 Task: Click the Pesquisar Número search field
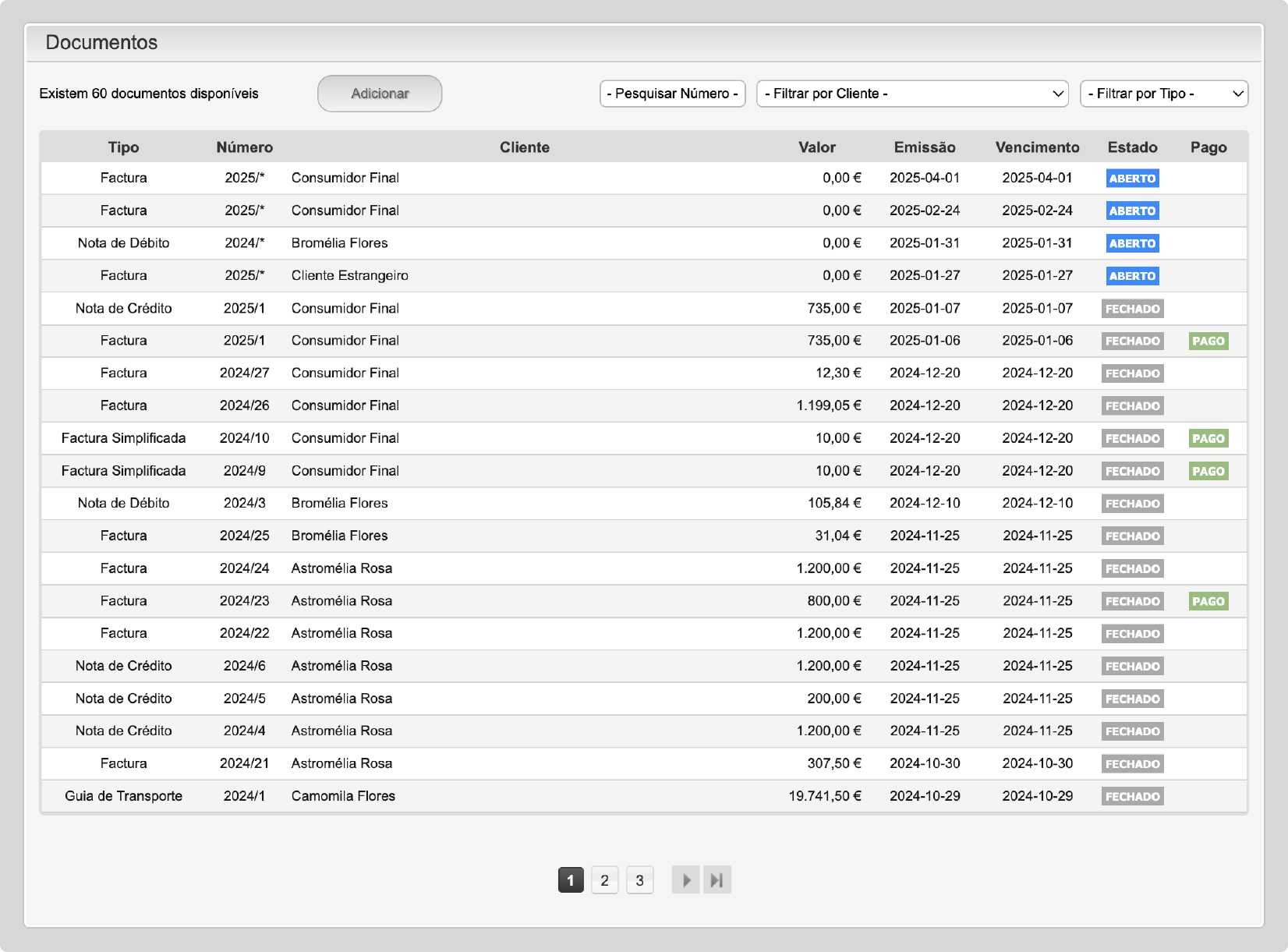[672, 94]
